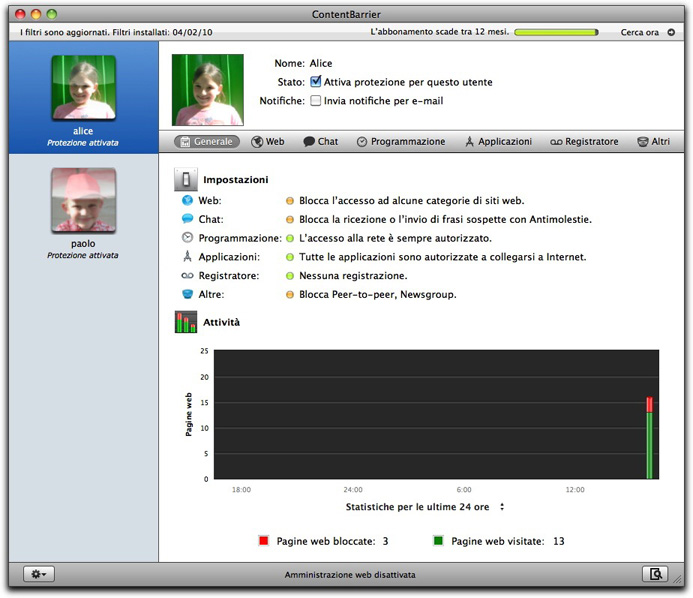Click the orange status dot for Web
The height and width of the screenshot is (598, 693).
click(x=290, y=201)
